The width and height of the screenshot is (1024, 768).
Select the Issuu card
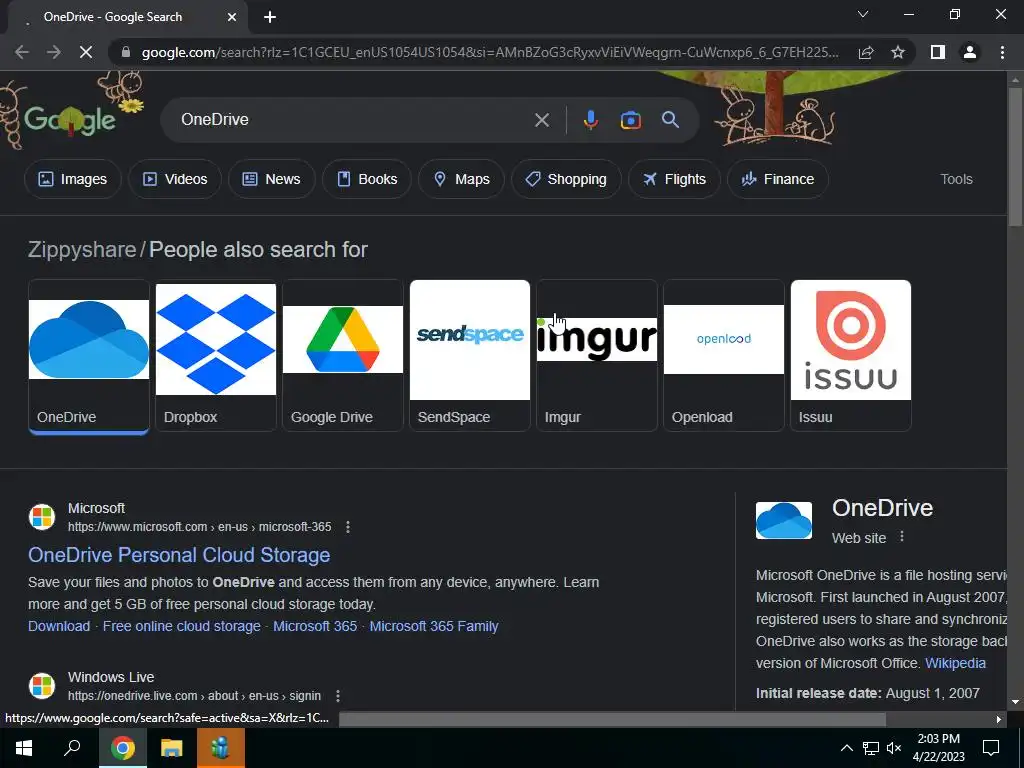(850, 356)
